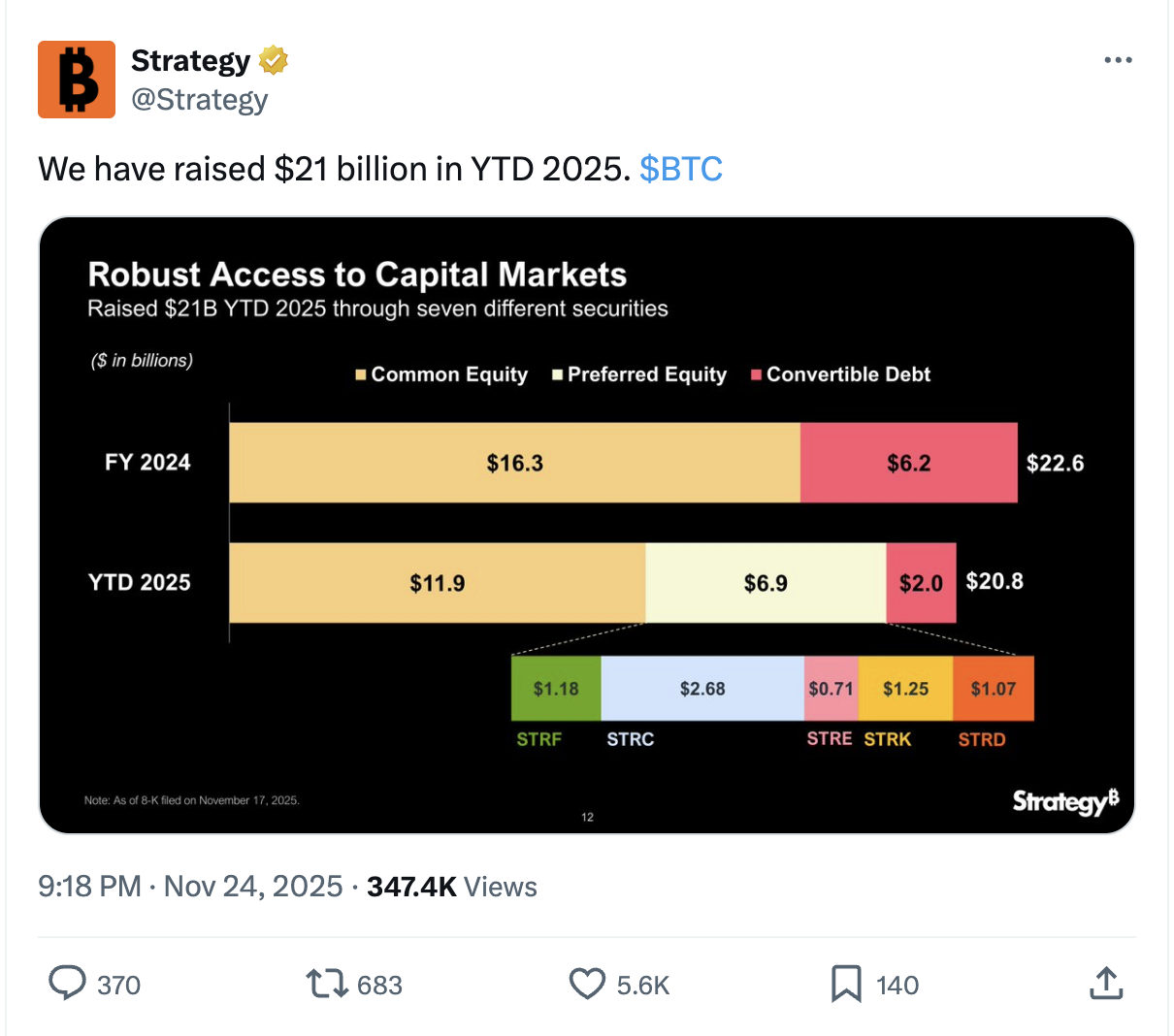The height and width of the screenshot is (1036, 1174).
Task: Click the Convertible Debt legend swatch
Action: (756, 374)
